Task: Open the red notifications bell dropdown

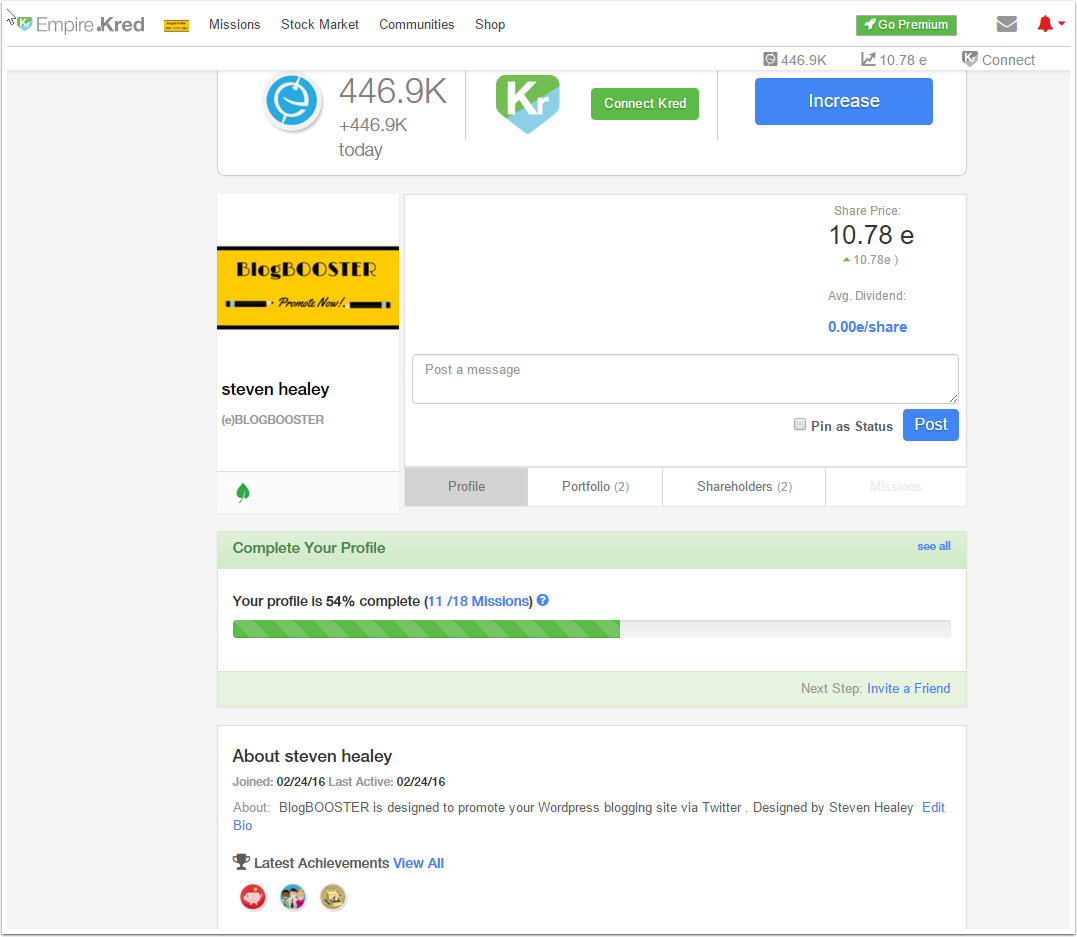Action: [x=1050, y=24]
